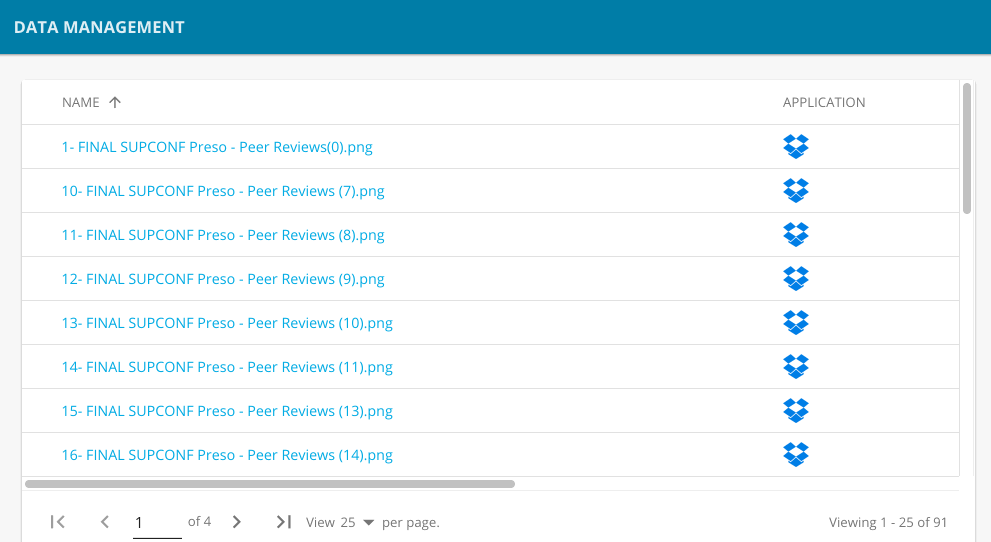Open 12- FINAL SUPCONF Preso - Peer Reviews (9).png
The height and width of the screenshot is (542, 991).
(x=222, y=279)
